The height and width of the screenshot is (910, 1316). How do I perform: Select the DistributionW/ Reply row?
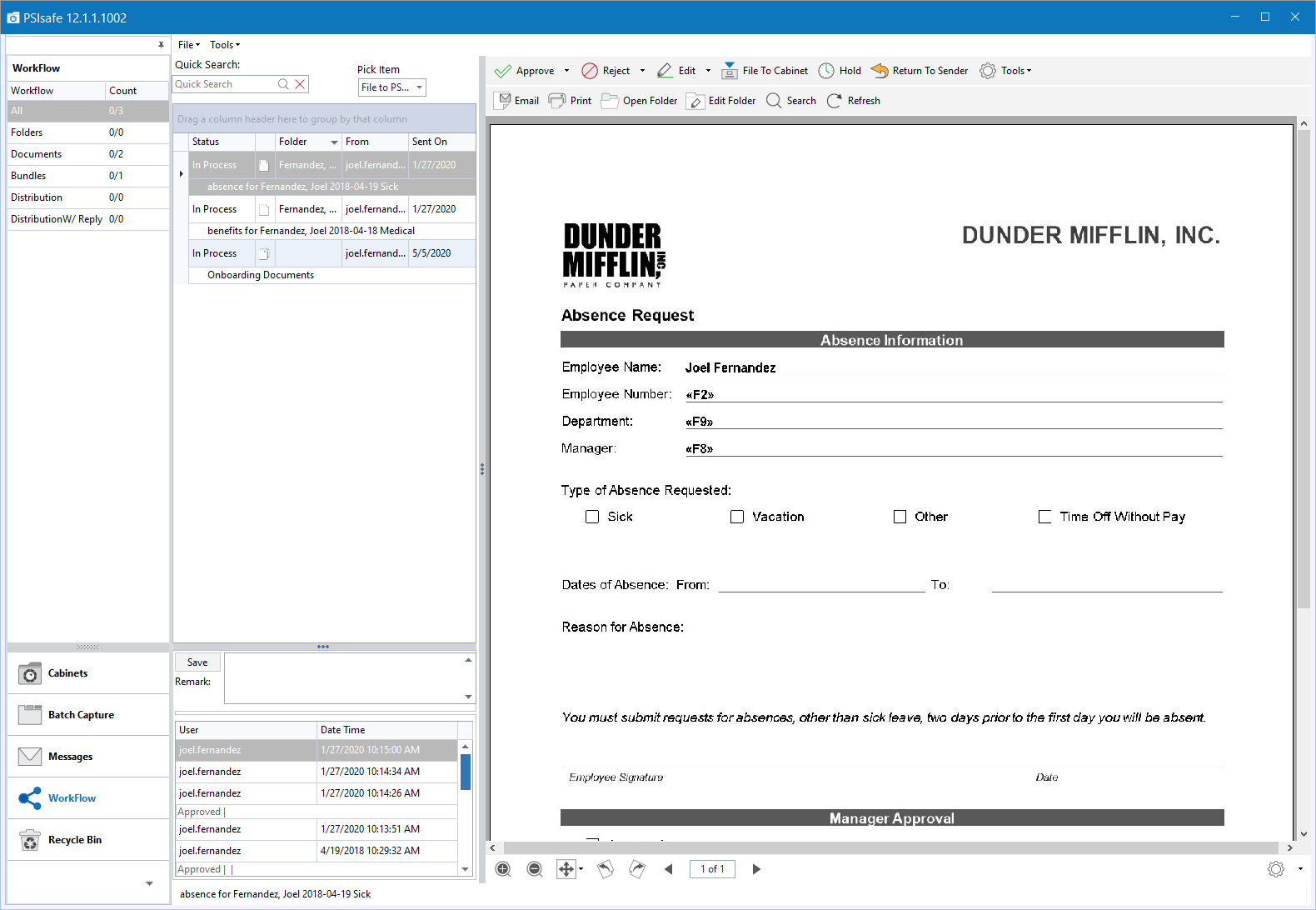[x=88, y=219]
